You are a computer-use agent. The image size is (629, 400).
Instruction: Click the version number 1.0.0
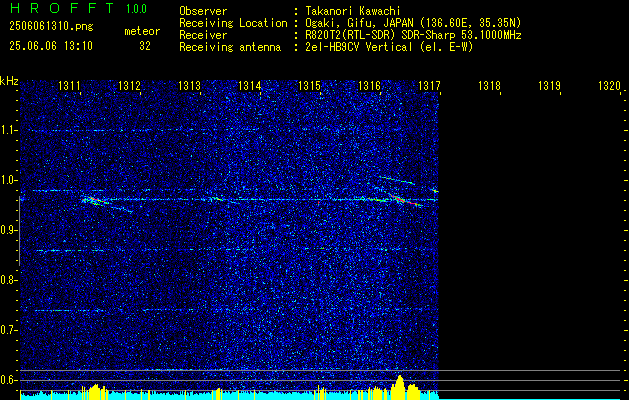[x=136, y=9]
